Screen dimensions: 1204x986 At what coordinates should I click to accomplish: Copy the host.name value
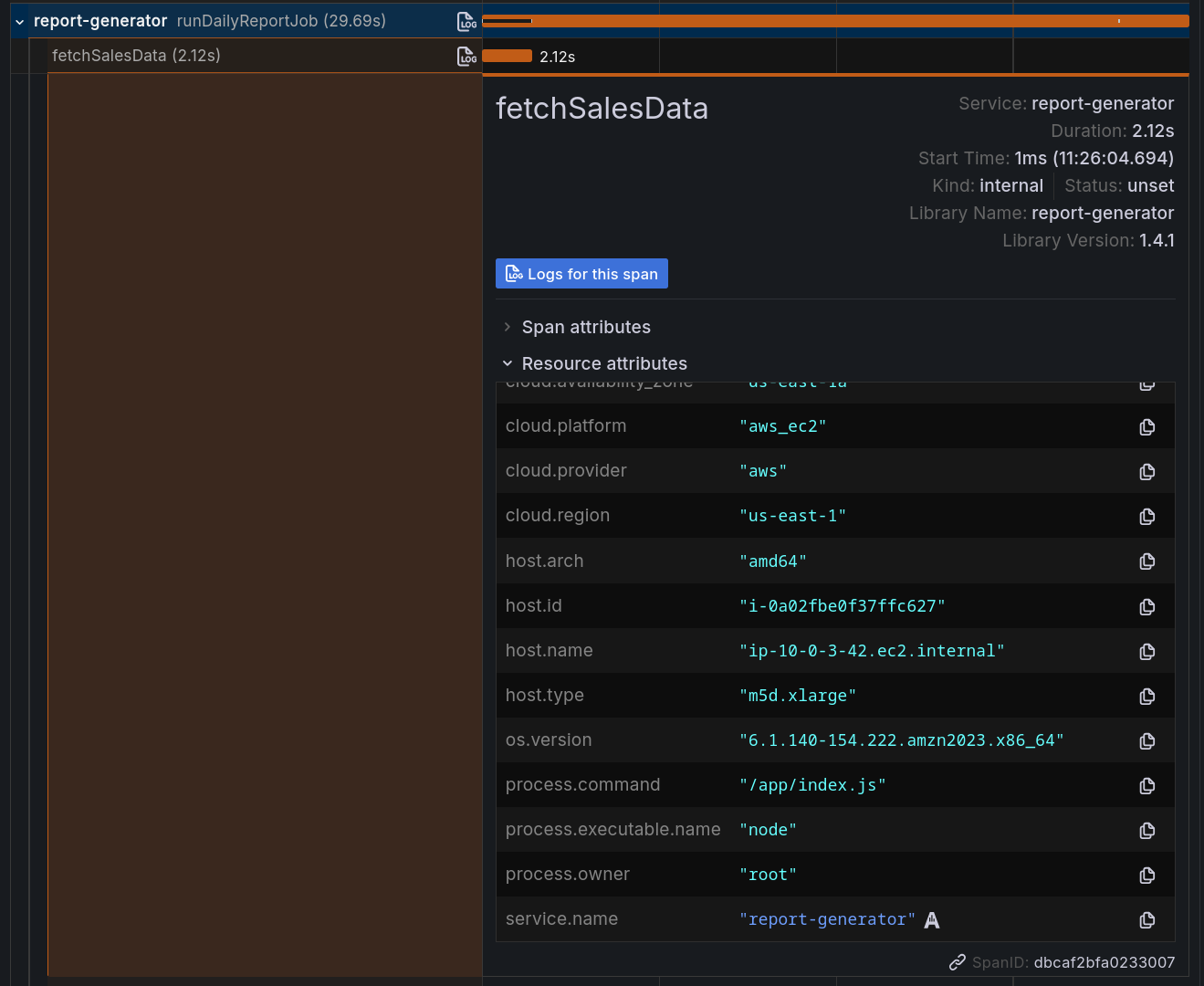click(1147, 652)
